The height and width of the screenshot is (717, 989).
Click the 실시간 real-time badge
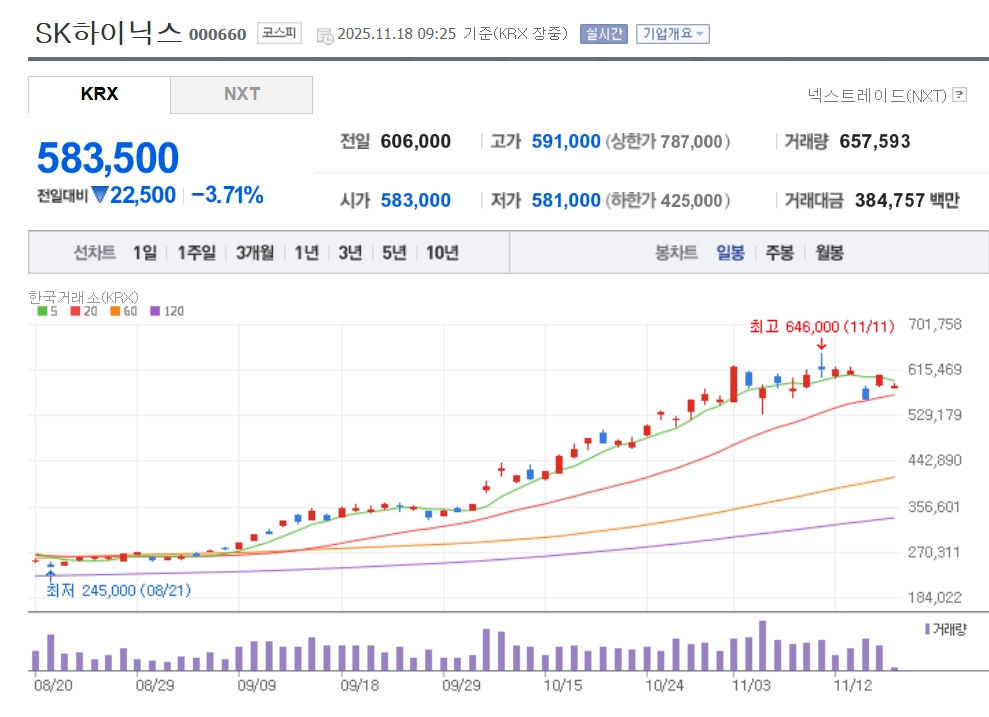[603, 34]
